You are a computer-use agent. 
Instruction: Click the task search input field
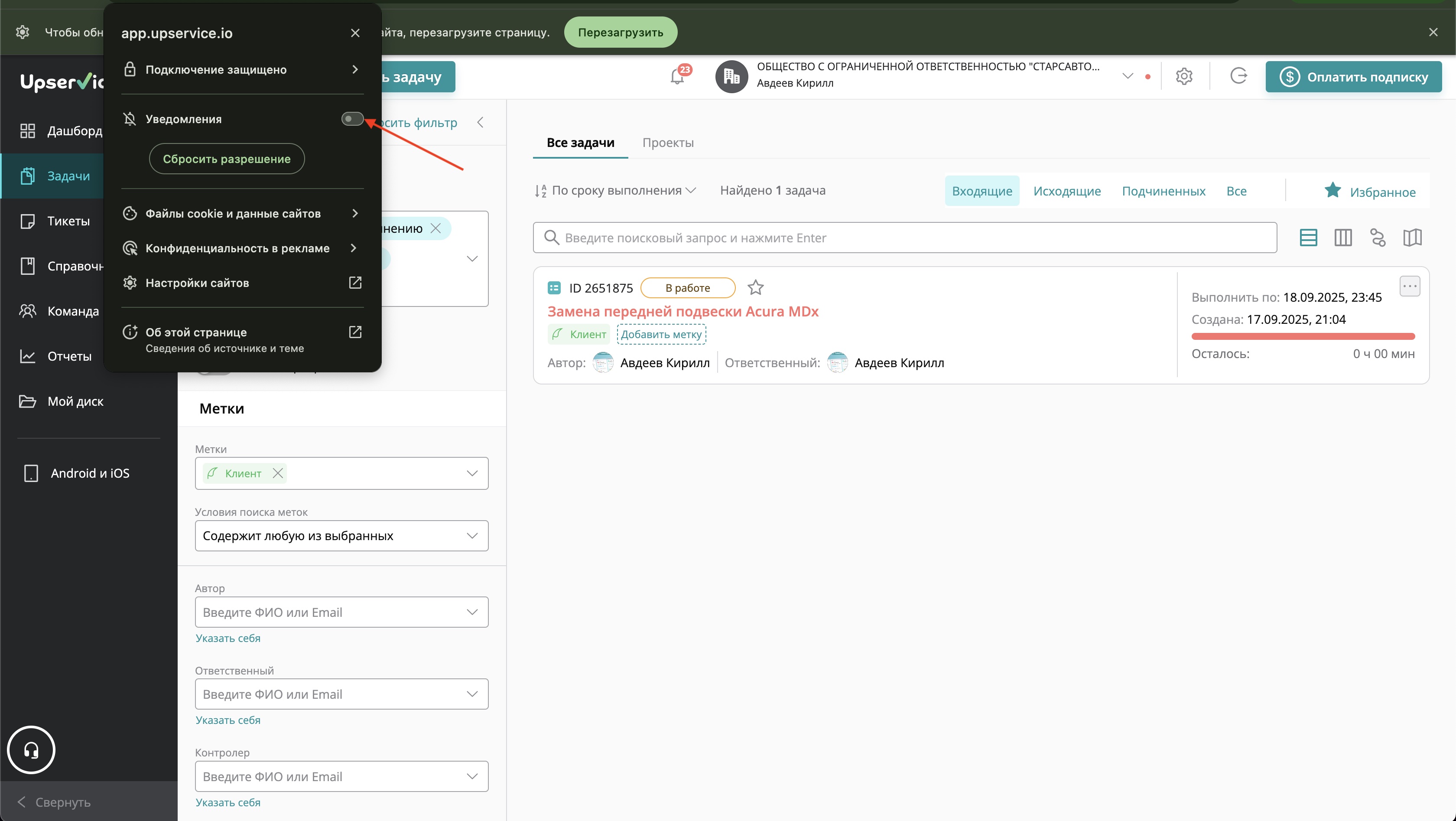[x=904, y=238]
